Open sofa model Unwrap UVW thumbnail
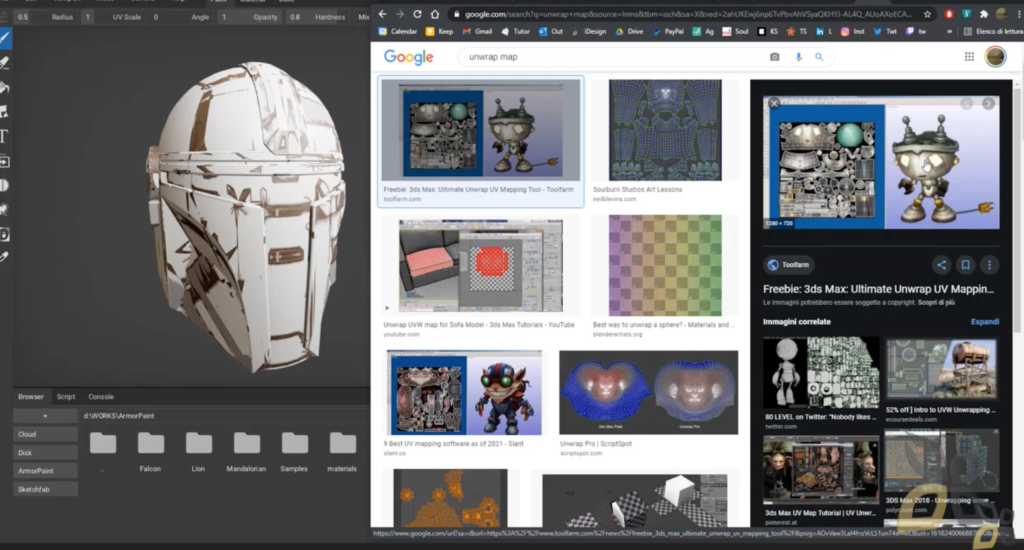The image size is (1024, 550). (481, 265)
